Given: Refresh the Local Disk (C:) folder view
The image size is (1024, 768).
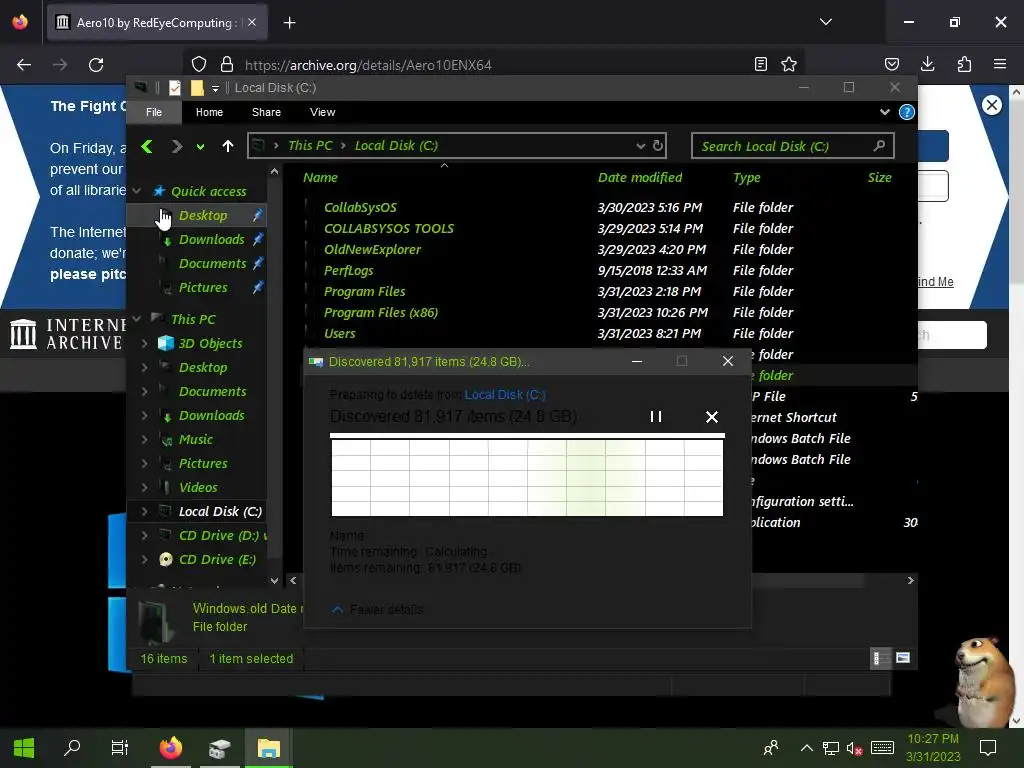Looking at the screenshot, I should pos(658,146).
